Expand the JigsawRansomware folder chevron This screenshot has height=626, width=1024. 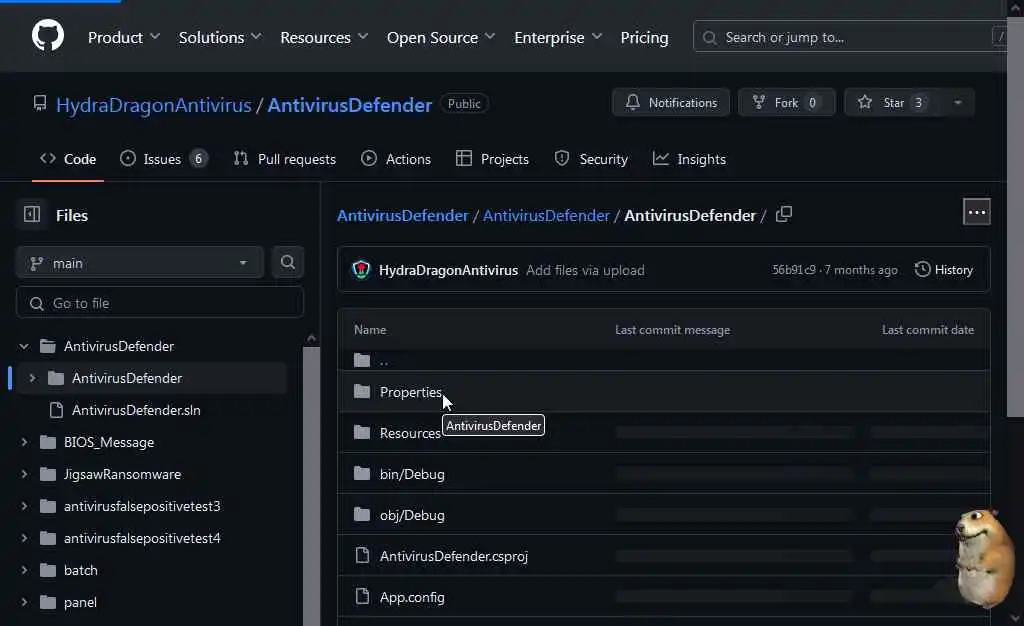pyautogui.click(x=24, y=474)
